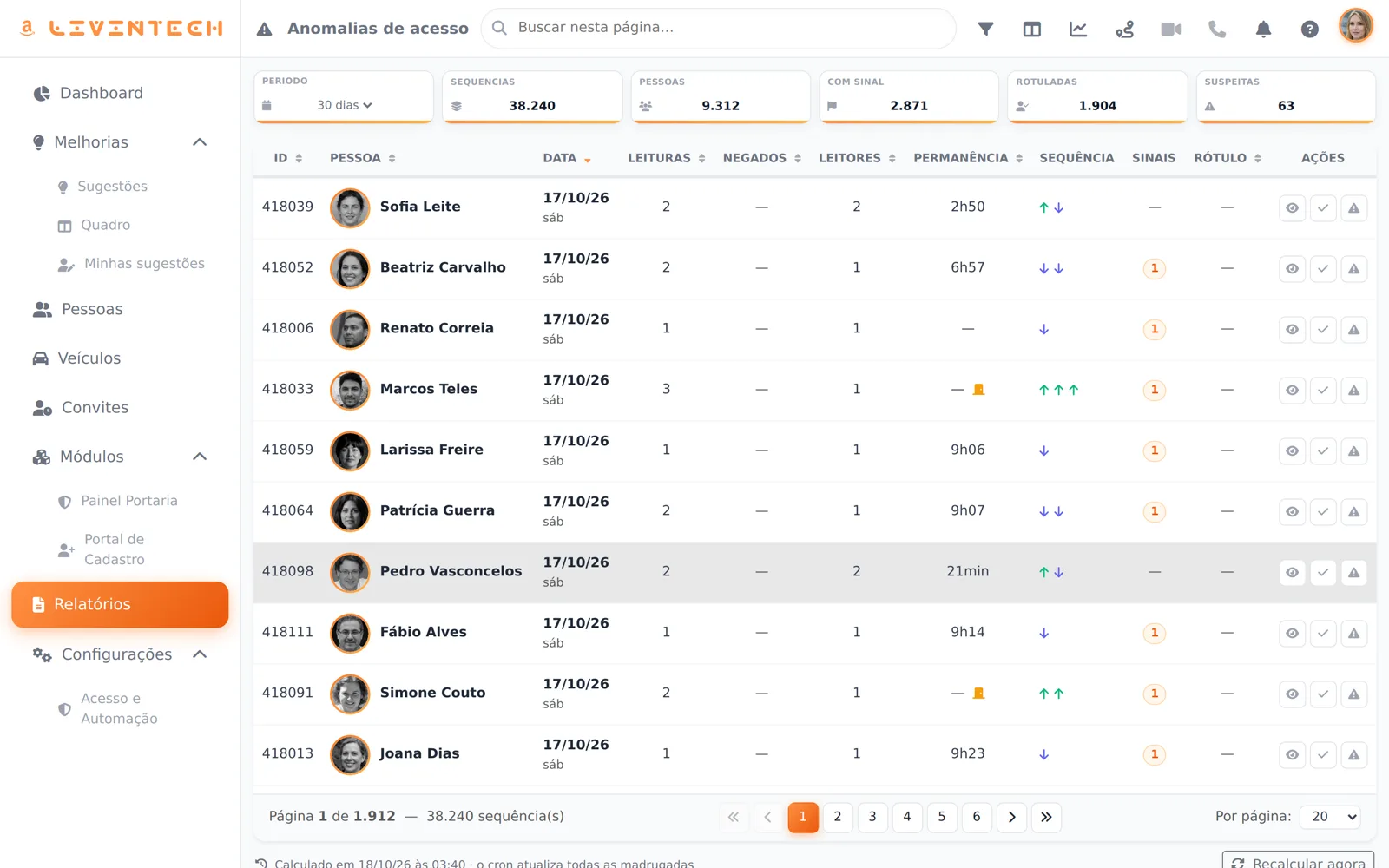Open the user profile avatar
The image size is (1389, 868).
tap(1356, 26)
